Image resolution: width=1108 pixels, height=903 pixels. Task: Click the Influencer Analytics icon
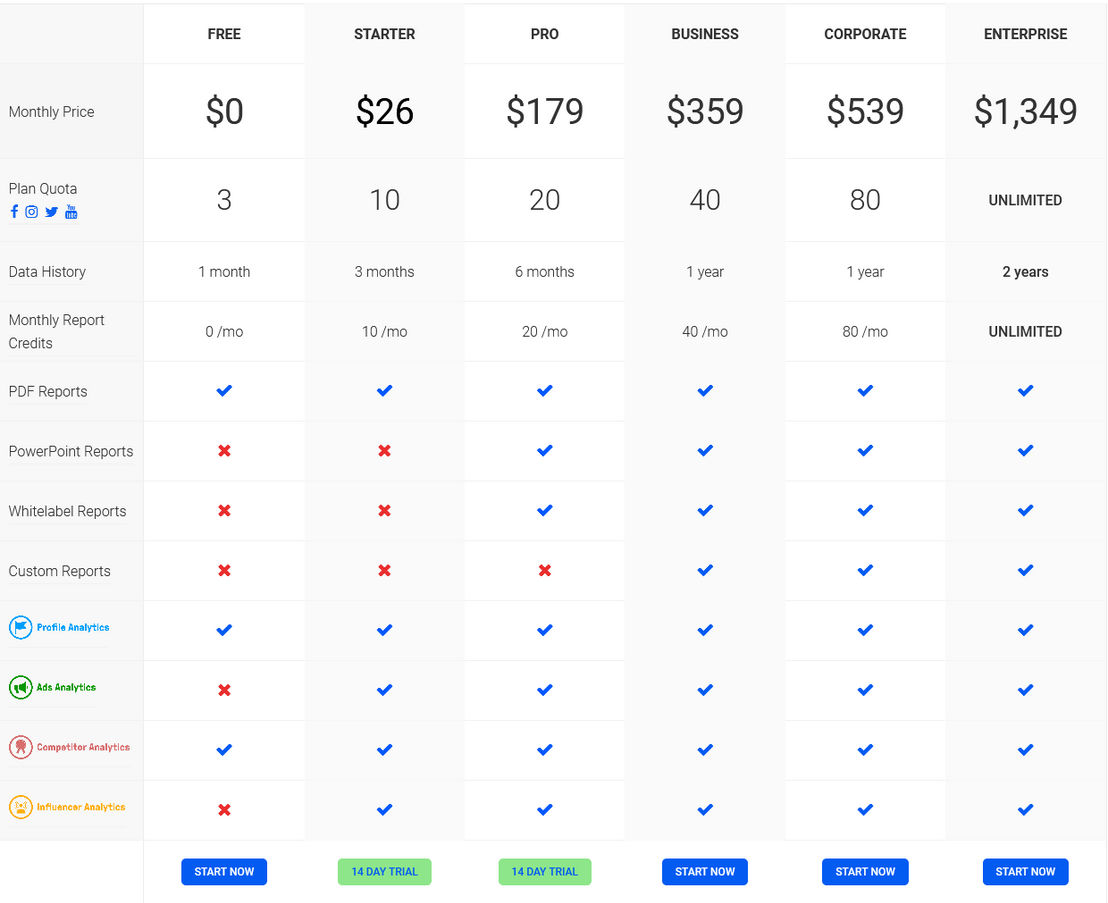[20, 807]
